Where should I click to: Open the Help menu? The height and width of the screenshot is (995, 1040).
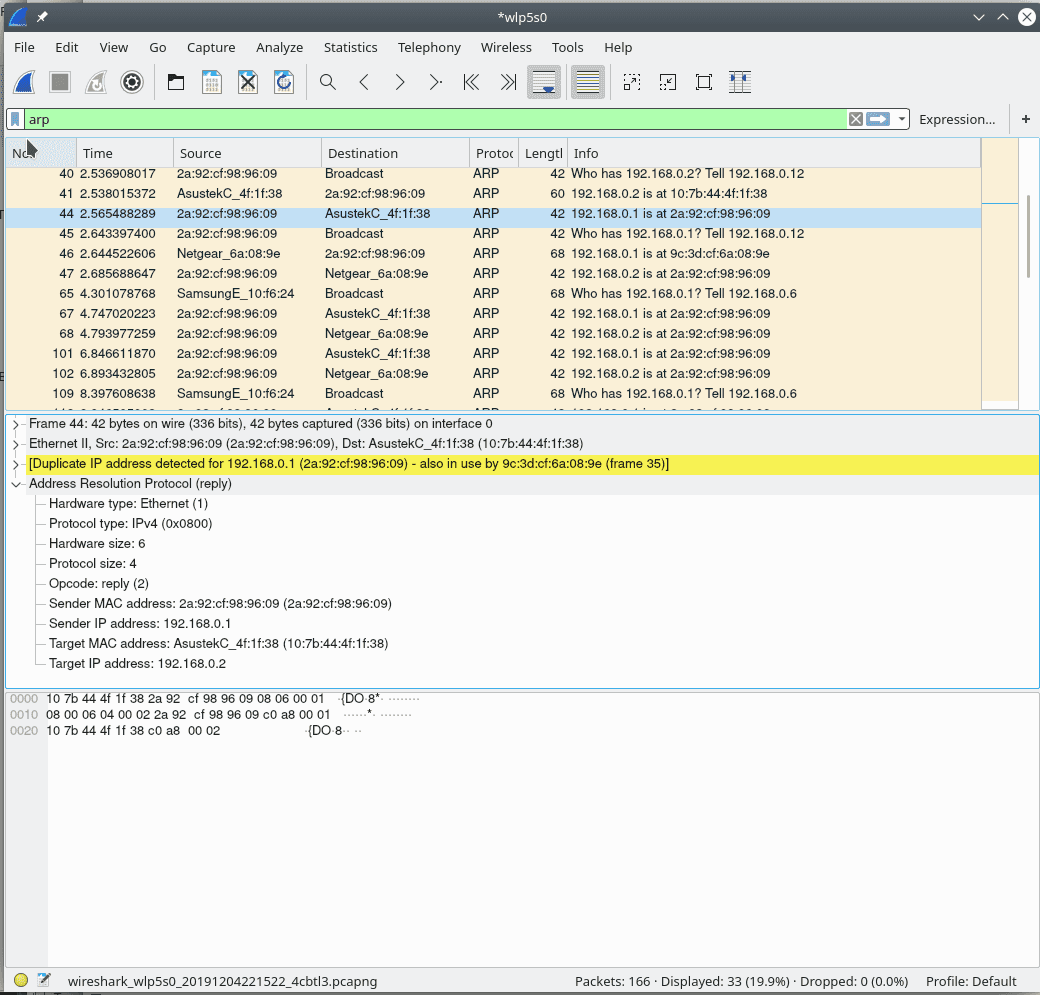coord(618,47)
